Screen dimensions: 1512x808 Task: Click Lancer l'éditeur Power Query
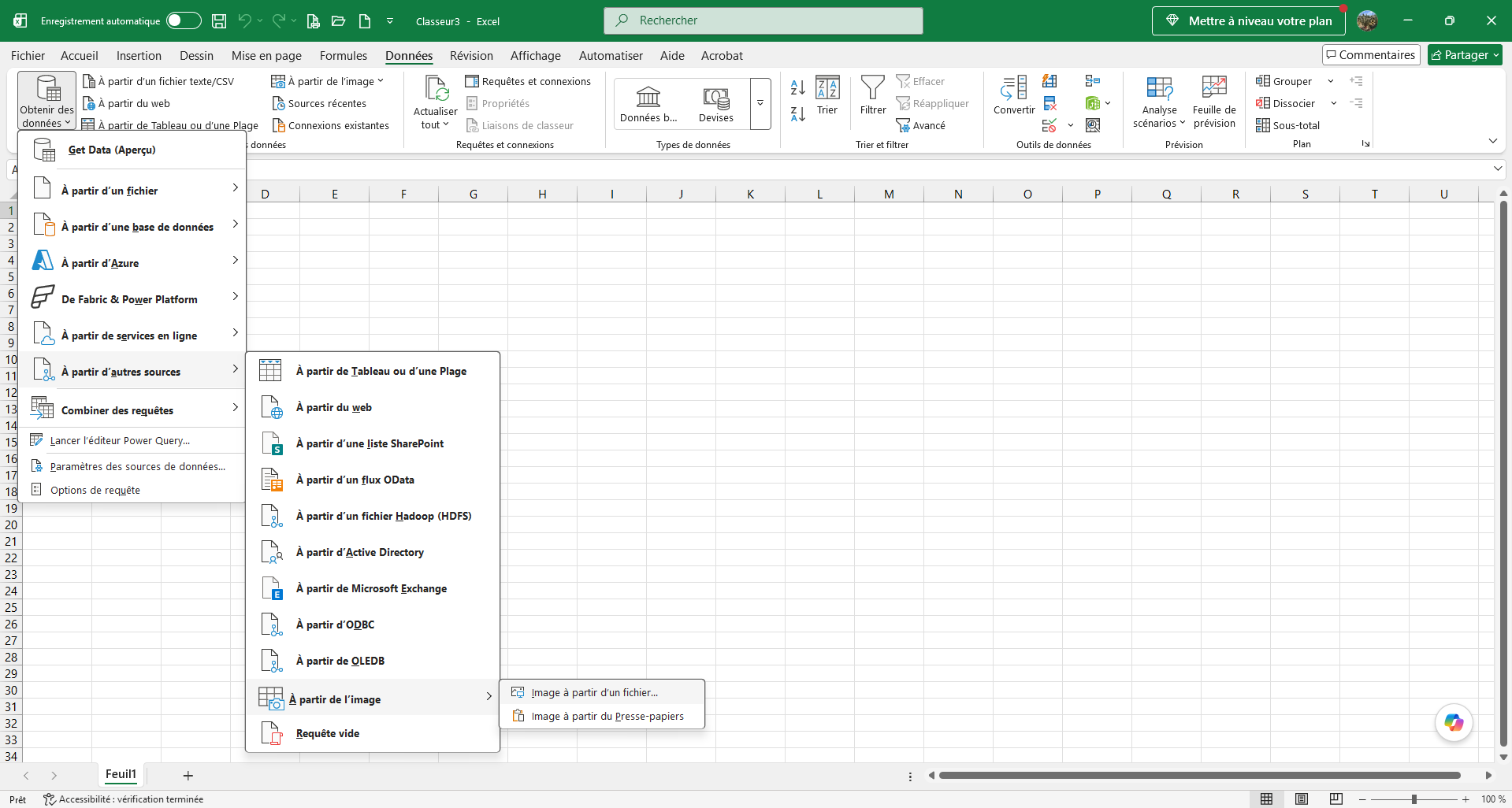[132, 440]
